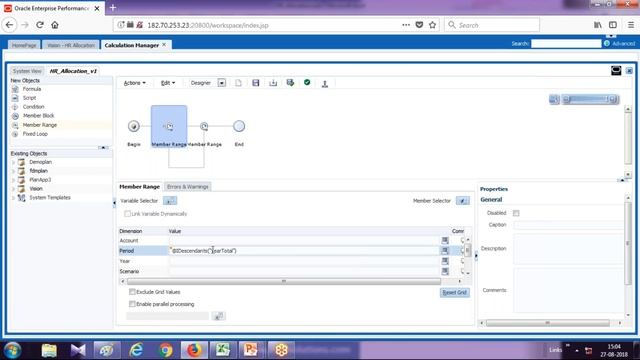Expand the System Templates tree node
This screenshot has width=640, height=360.
pos(13,198)
